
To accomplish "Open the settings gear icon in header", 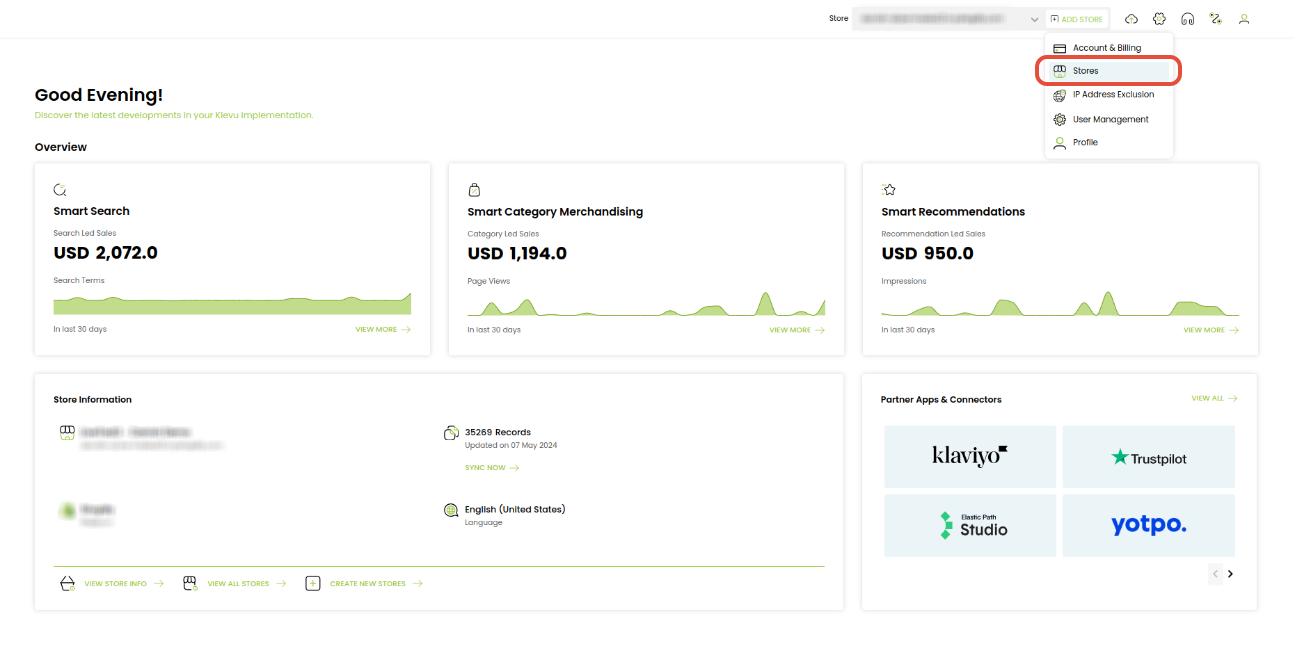I will pyautogui.click(x=1159, y=19).
